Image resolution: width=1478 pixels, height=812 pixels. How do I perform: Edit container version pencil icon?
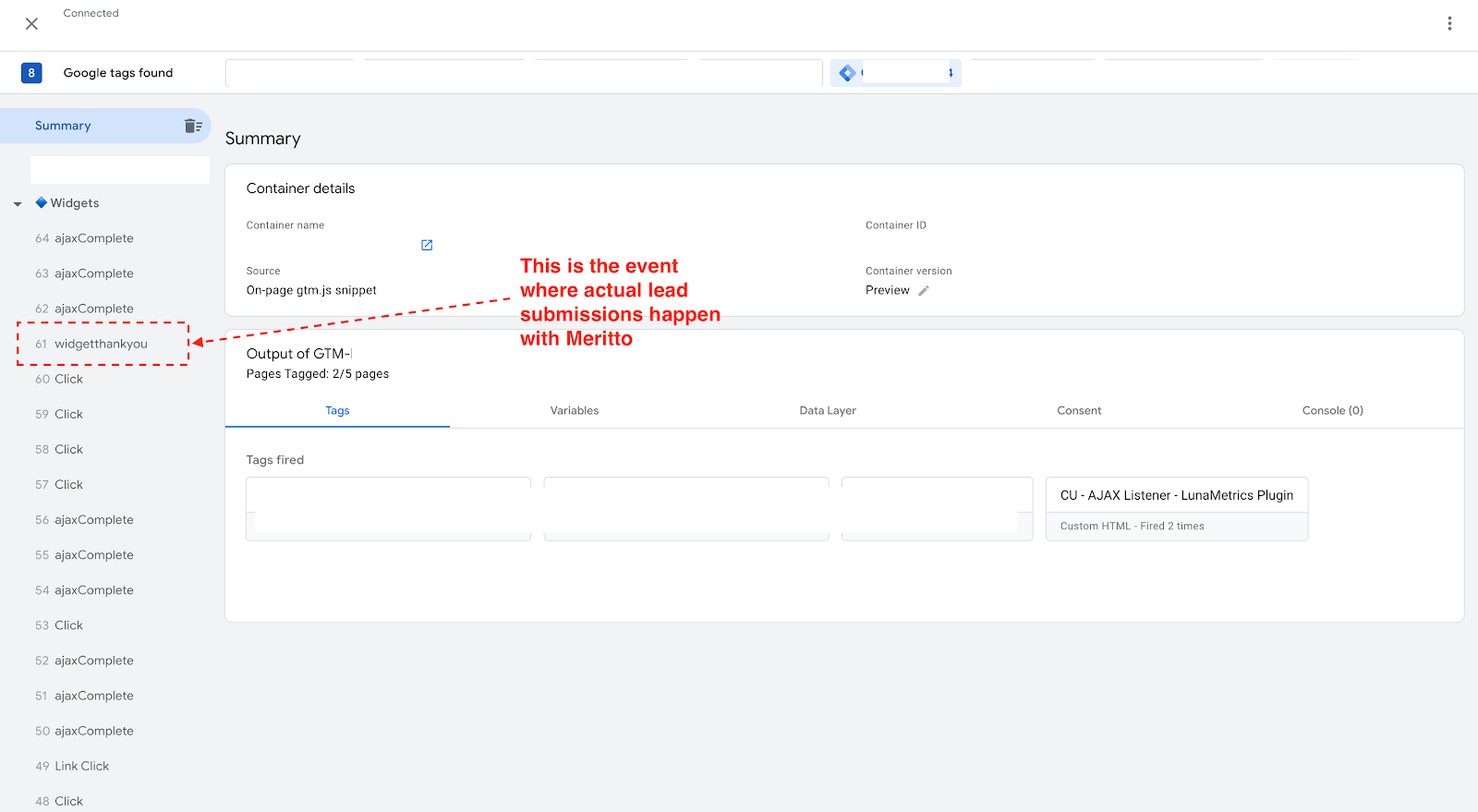click(924, 291)
